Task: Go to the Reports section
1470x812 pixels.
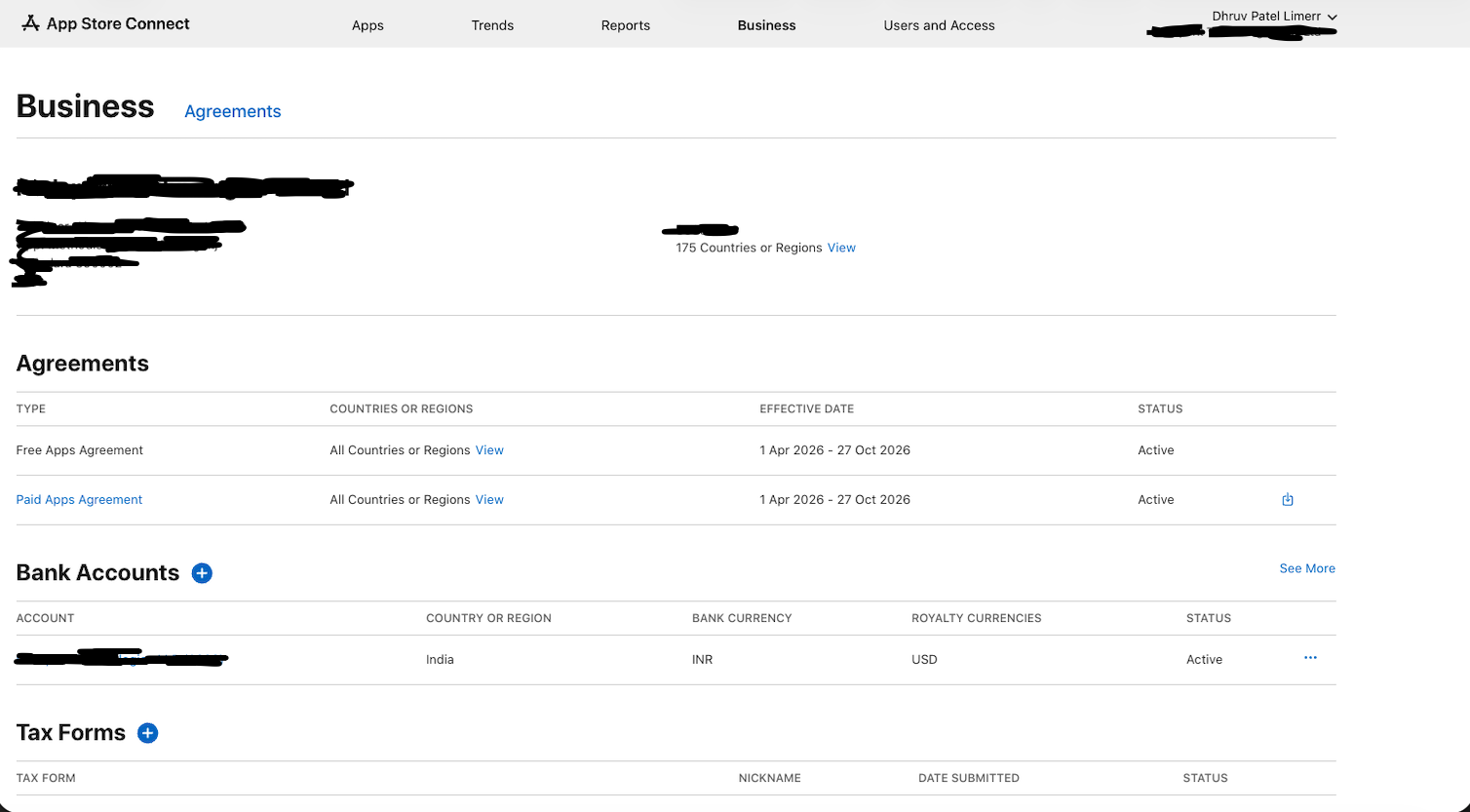Action: coord(625,25)
